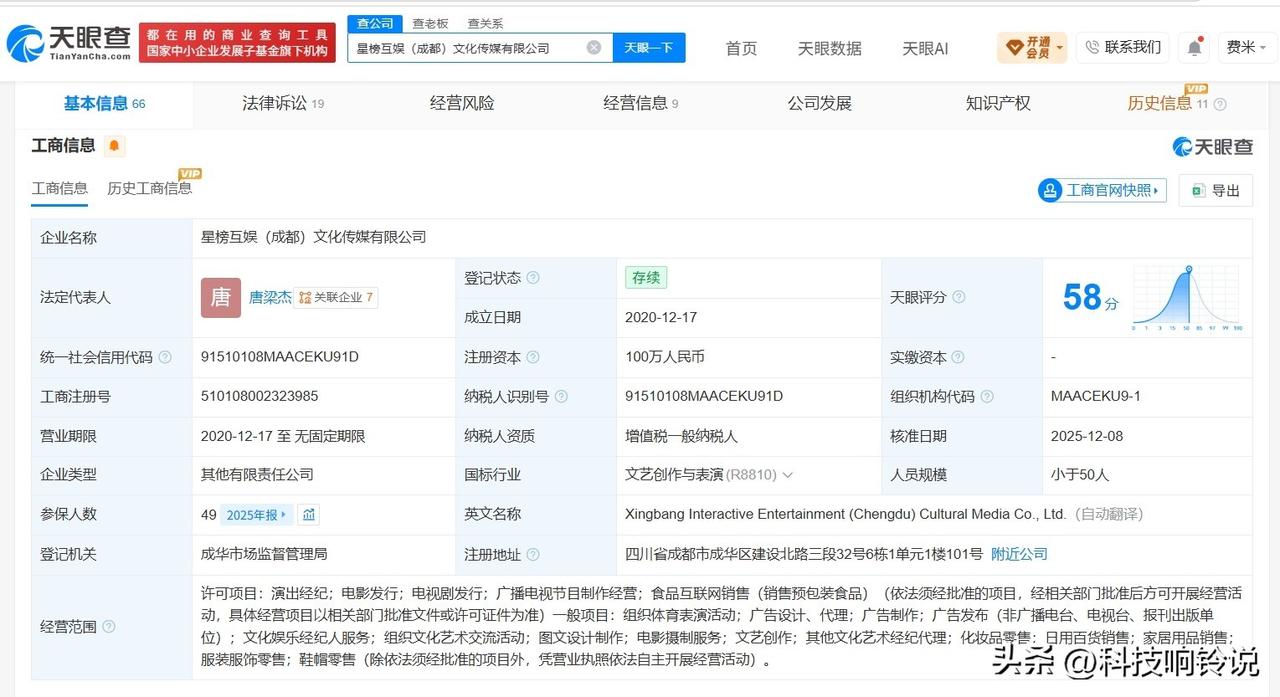Open the 公司发展 tab
Image resolution: width=1280 pixels, height=697 pixels.
(x=819, y=103)
